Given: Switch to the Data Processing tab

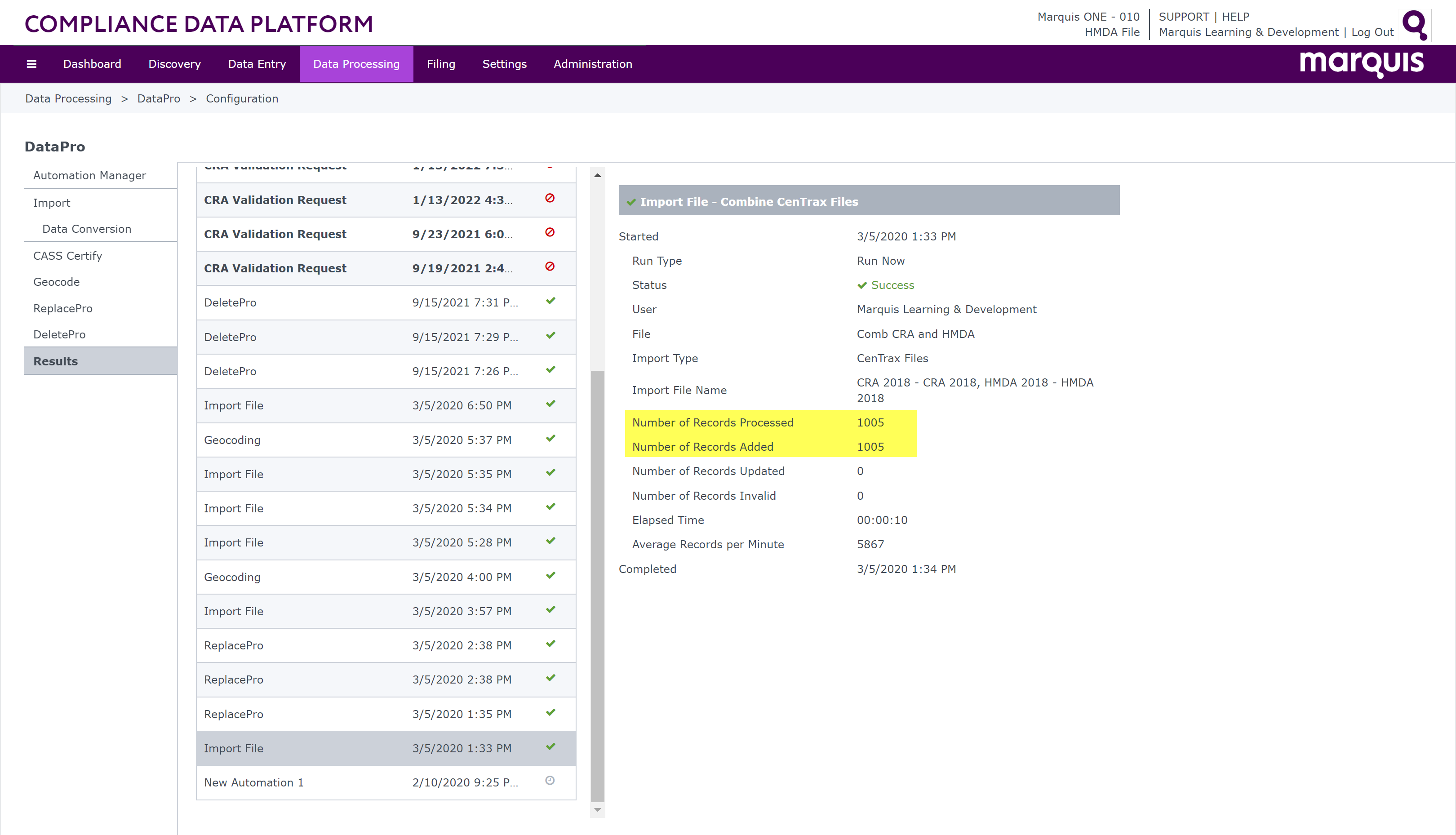Looking at the screenshot, I should (355, 64).
